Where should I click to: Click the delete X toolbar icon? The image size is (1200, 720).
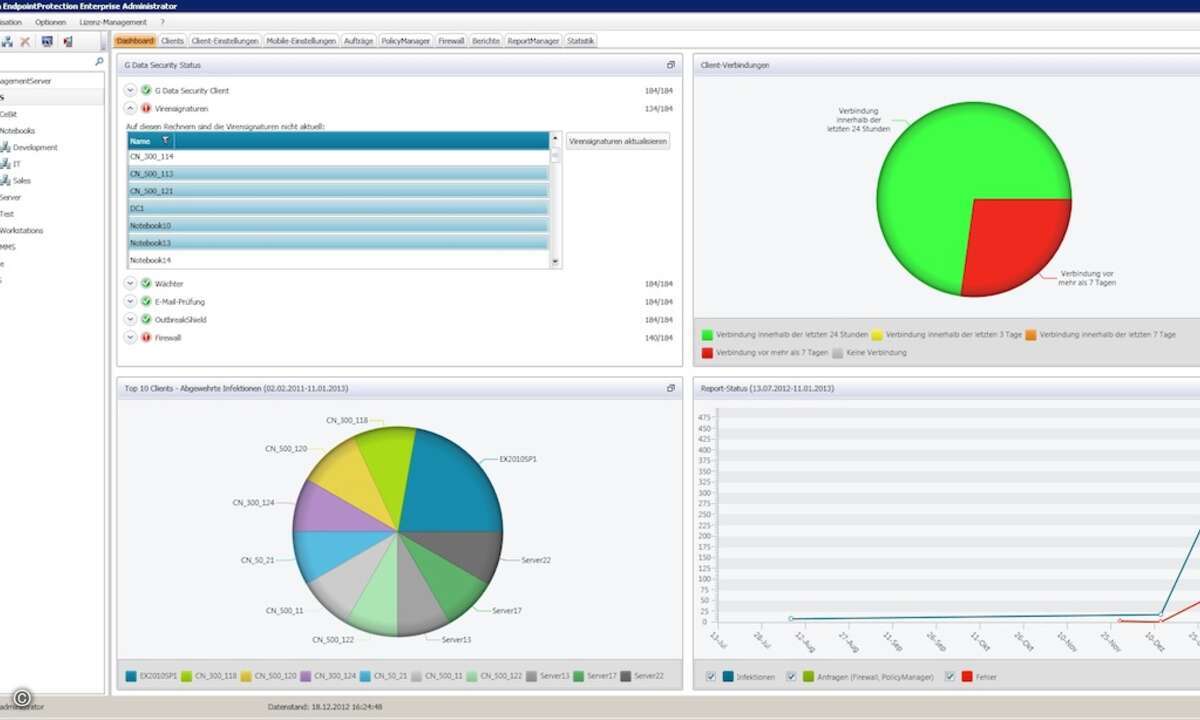[25, 41]
